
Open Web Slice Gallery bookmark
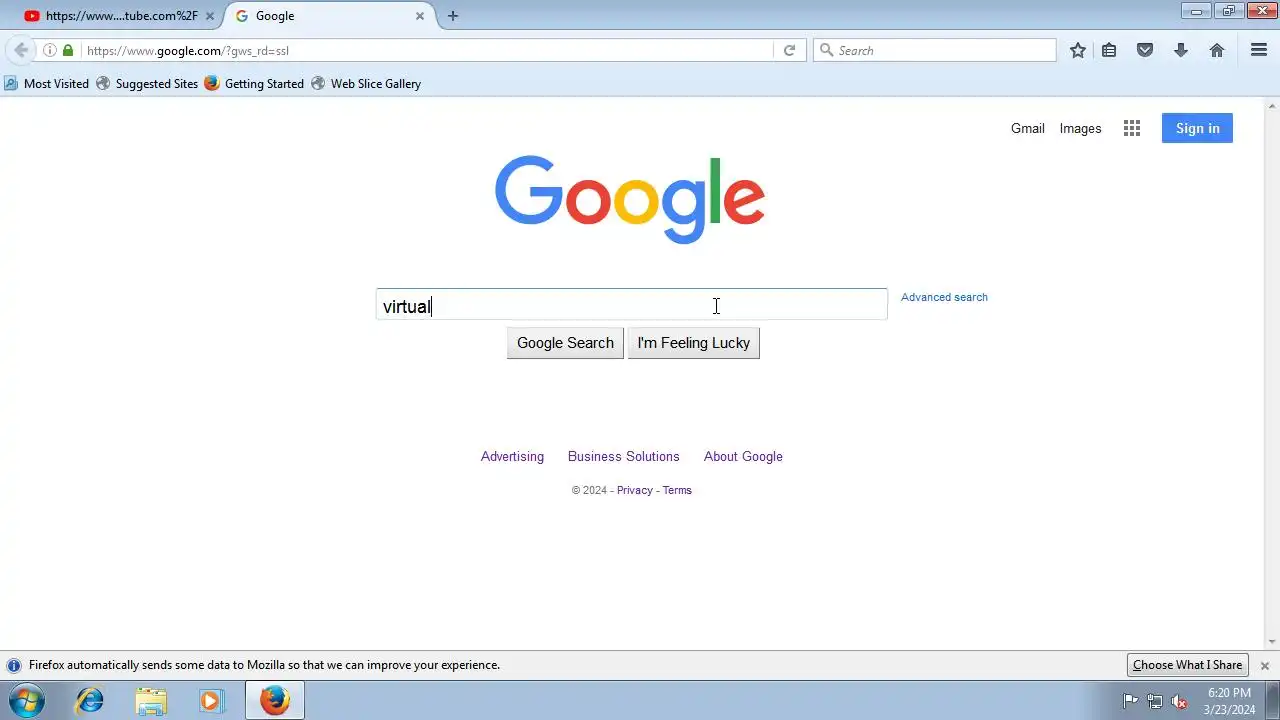(366, 84)
